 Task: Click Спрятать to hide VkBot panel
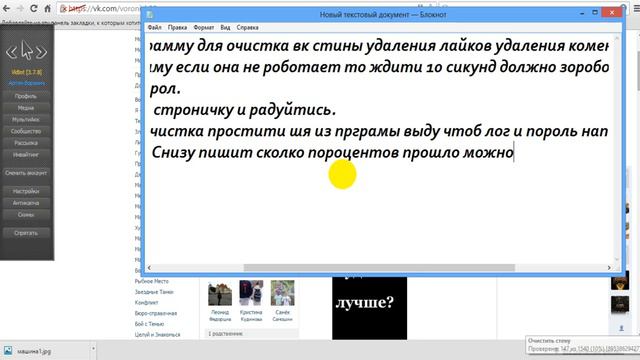click(x=26, y=233)
